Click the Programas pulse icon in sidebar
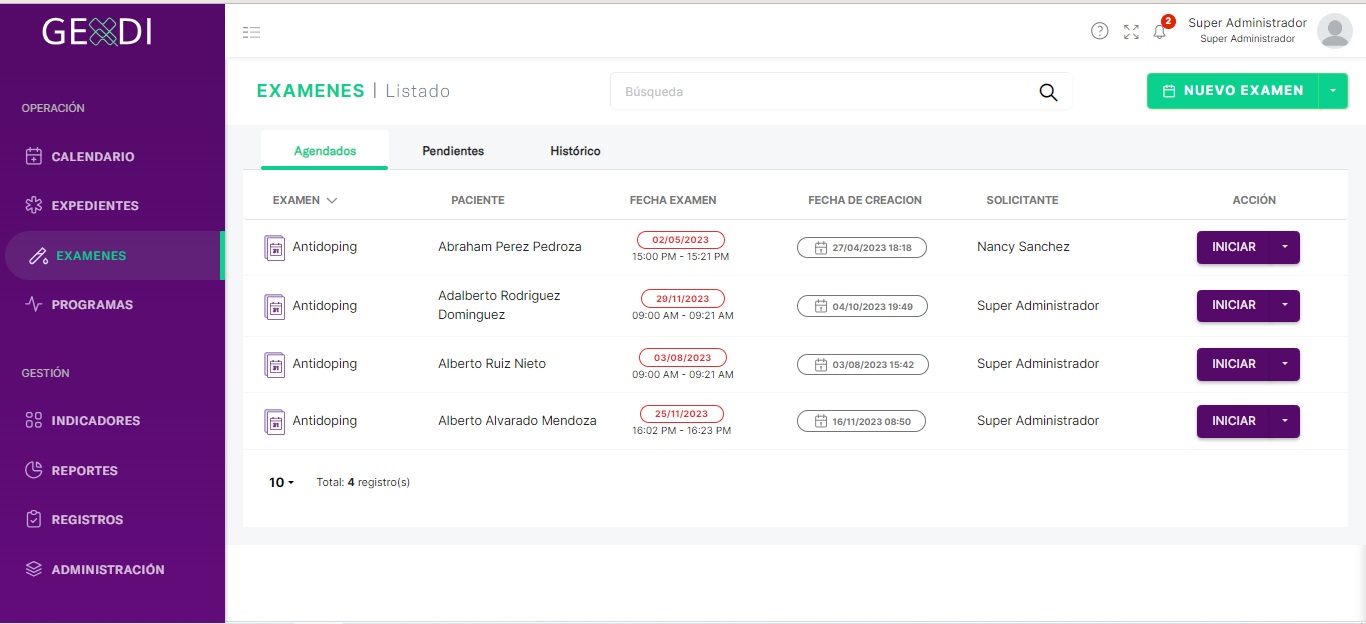The image size is (1366, 624). click(33, 304)
